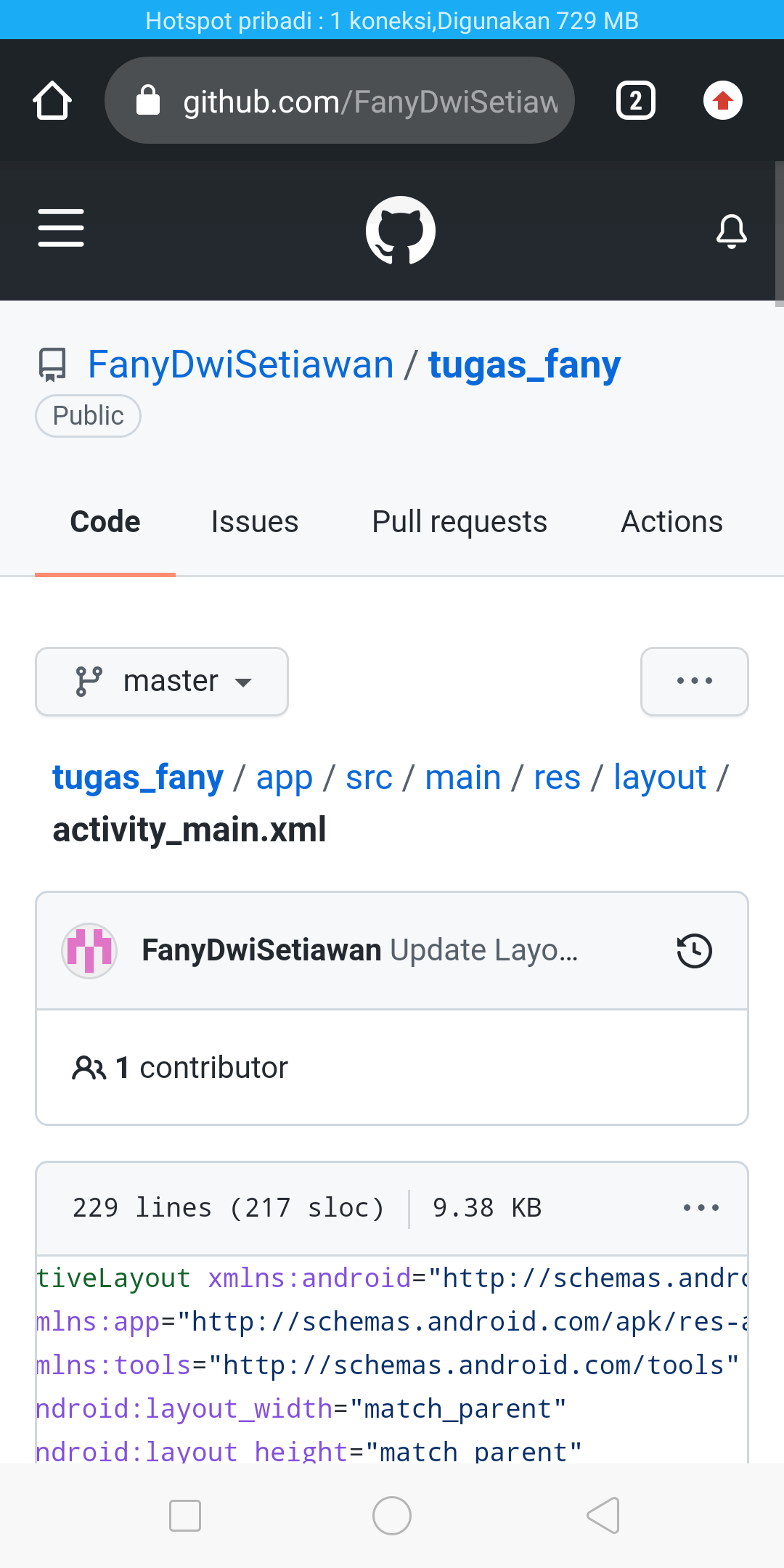Open the master branch dropdown
The image size is (784, 1568).
161,681
